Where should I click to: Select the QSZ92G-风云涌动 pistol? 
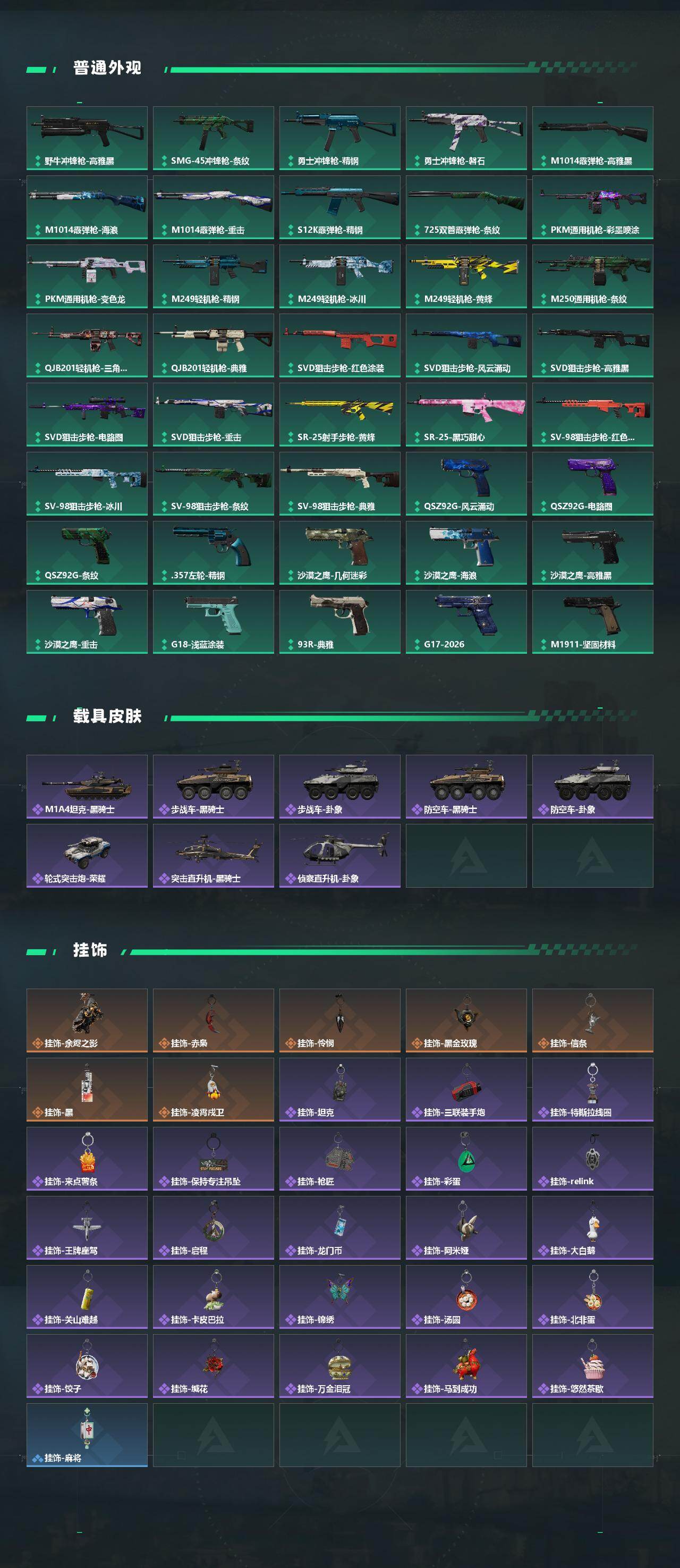click(466, 483)
